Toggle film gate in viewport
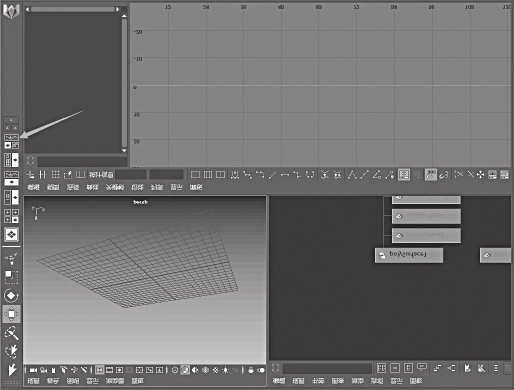The image size is (514, 390). point(109,370)
